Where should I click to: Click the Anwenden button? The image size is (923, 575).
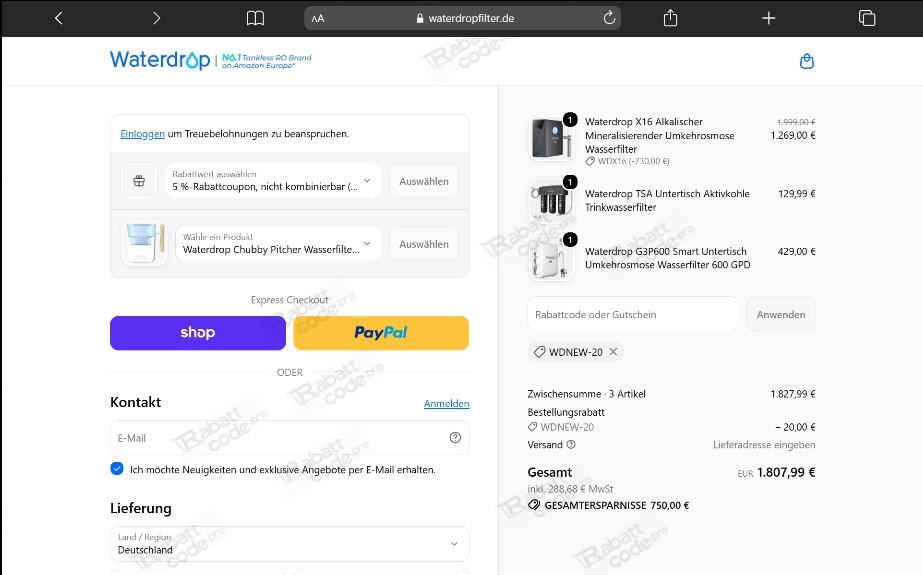[x=781, y=314]
